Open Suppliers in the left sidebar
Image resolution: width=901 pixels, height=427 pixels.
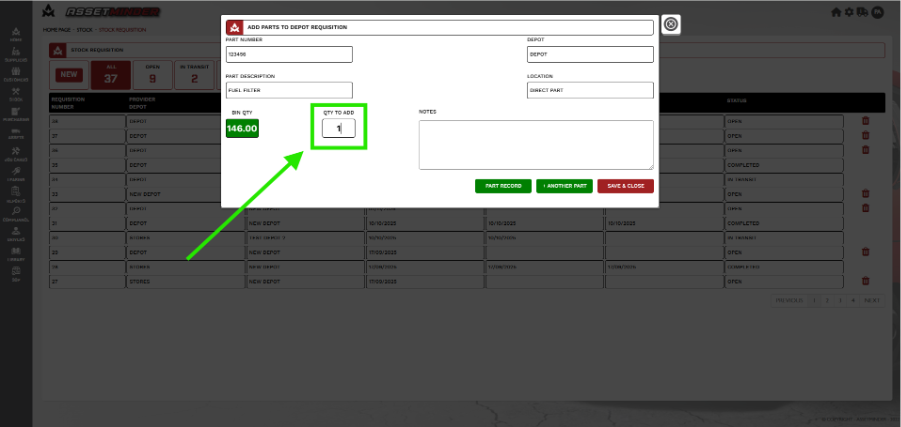tap(16, 54)
